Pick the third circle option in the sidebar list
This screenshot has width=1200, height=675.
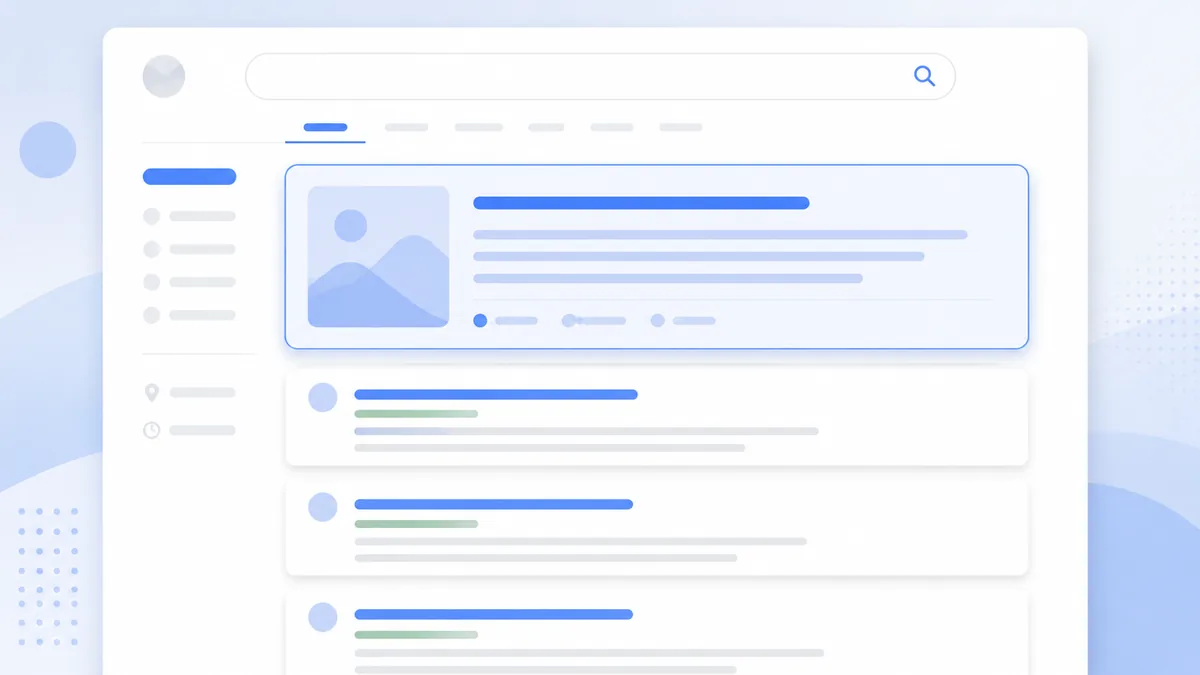coord(151,282)
